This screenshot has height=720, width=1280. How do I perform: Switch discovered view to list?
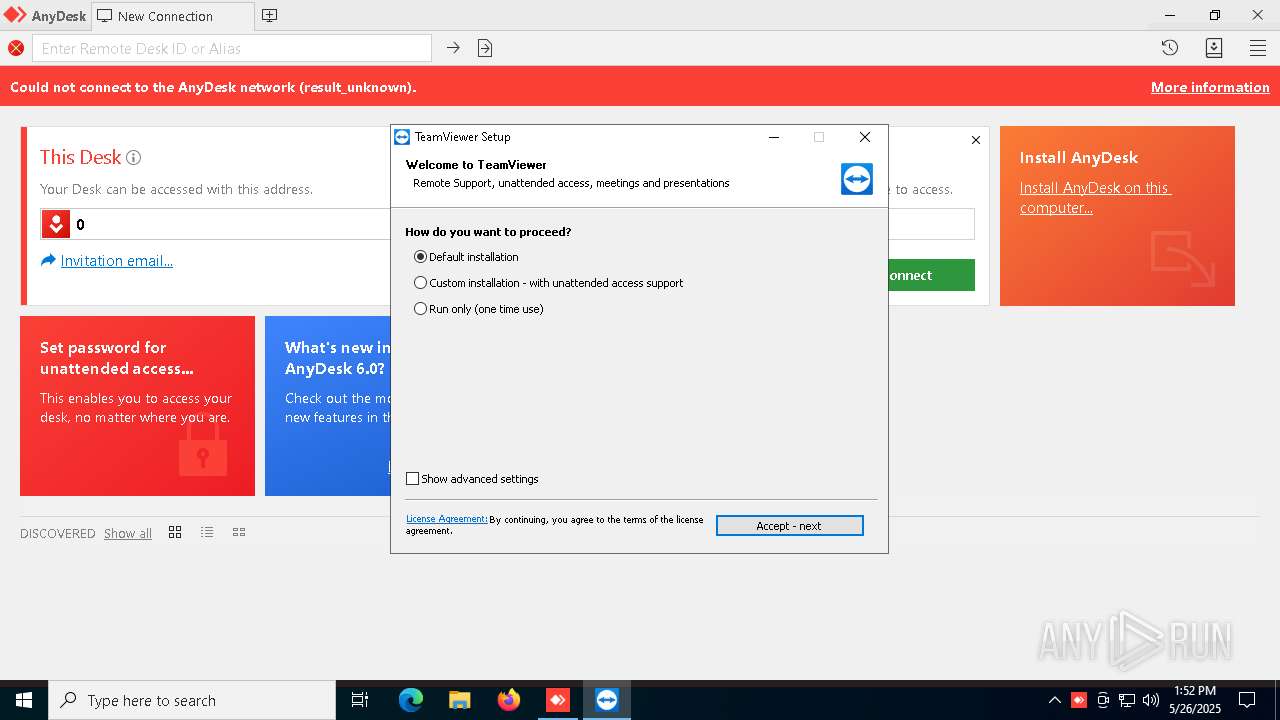(x=207, y=532)
